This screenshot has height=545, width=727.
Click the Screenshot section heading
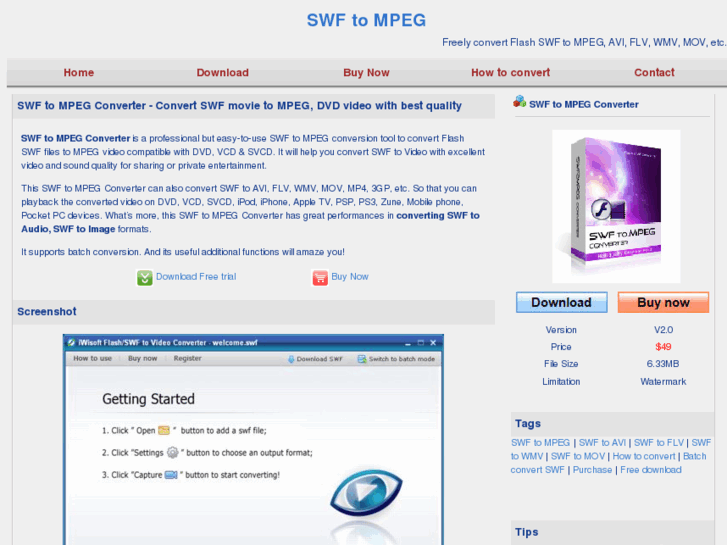coord(47,311)
